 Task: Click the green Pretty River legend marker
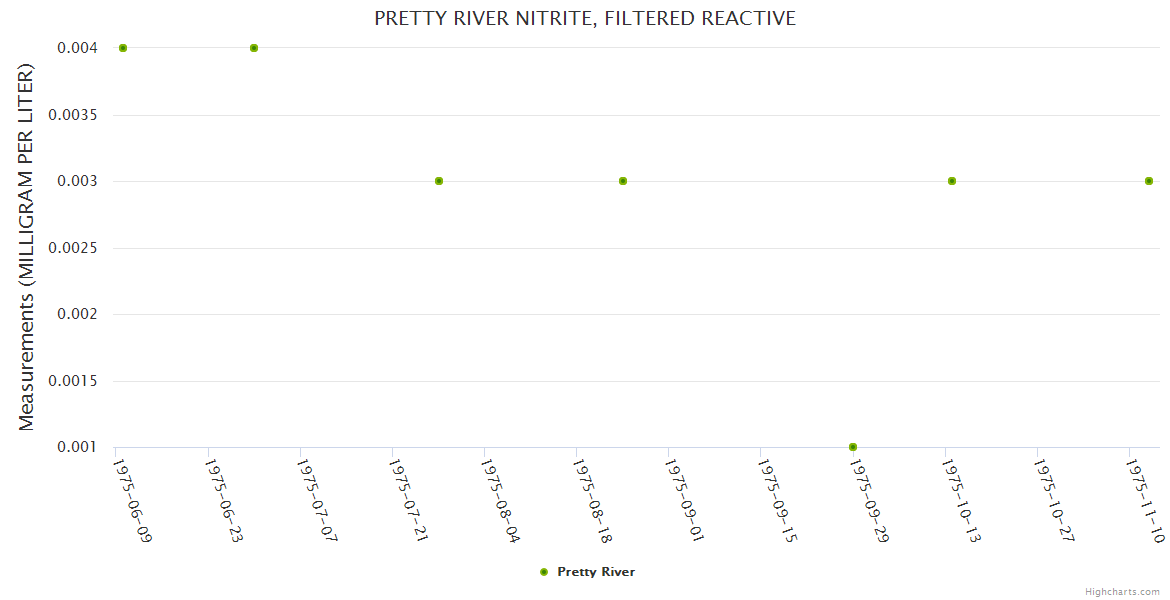(544, 572)
